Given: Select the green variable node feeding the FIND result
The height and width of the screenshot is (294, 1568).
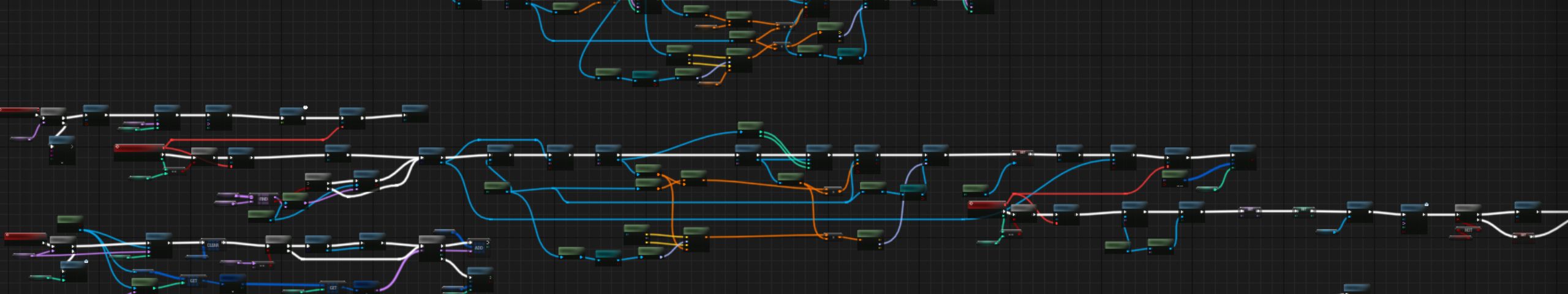Looking at the screenshot, I should click(295, 197).
